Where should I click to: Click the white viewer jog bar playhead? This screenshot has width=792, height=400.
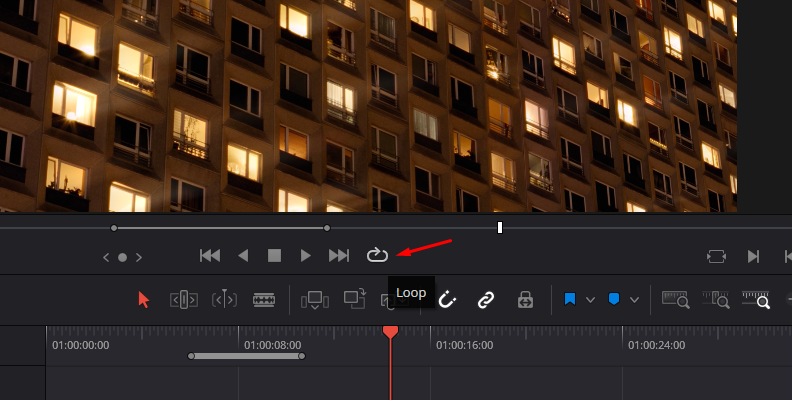(x=500, y=228)
